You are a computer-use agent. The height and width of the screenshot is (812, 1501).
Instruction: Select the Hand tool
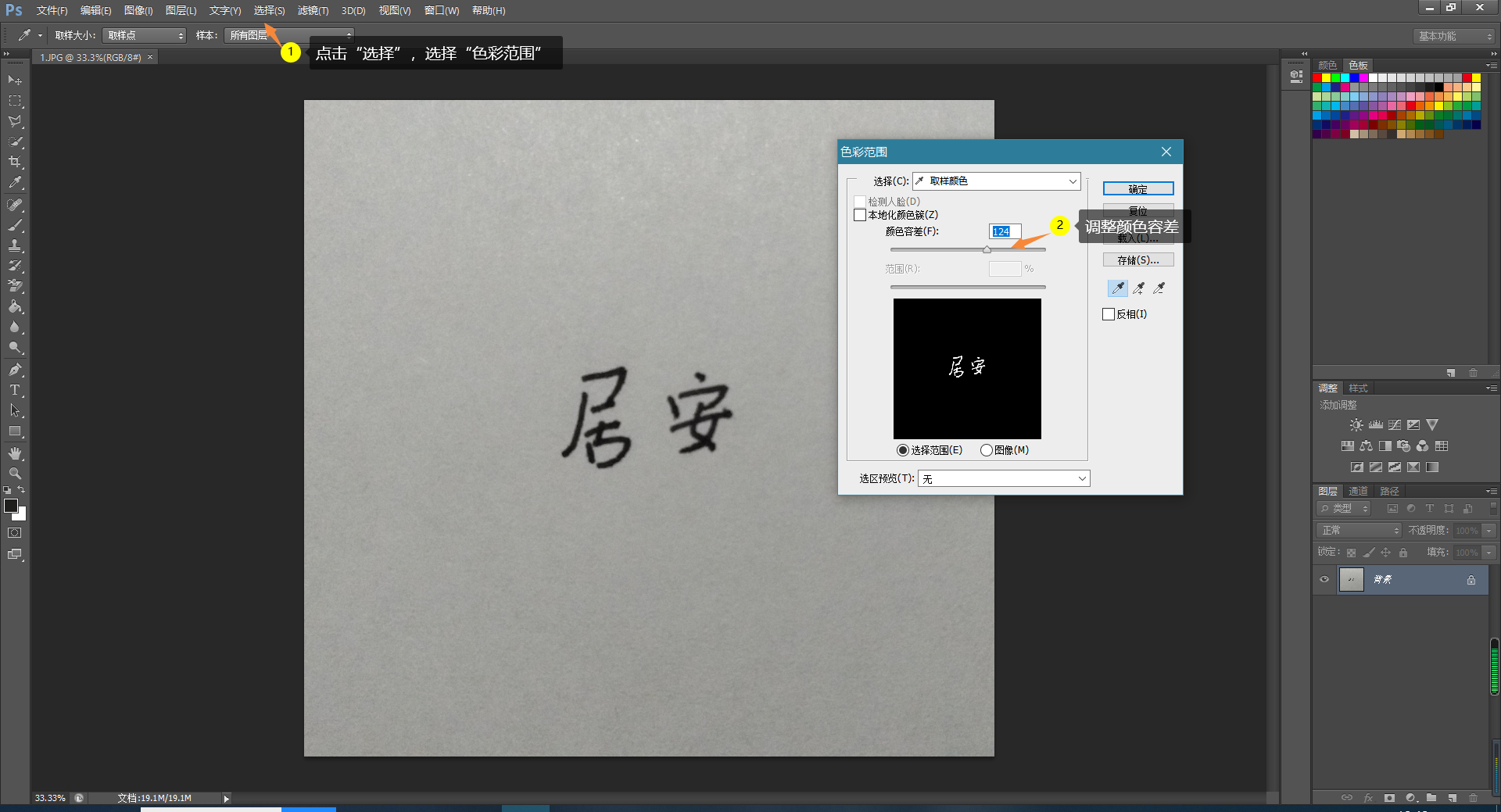point(15,453)
